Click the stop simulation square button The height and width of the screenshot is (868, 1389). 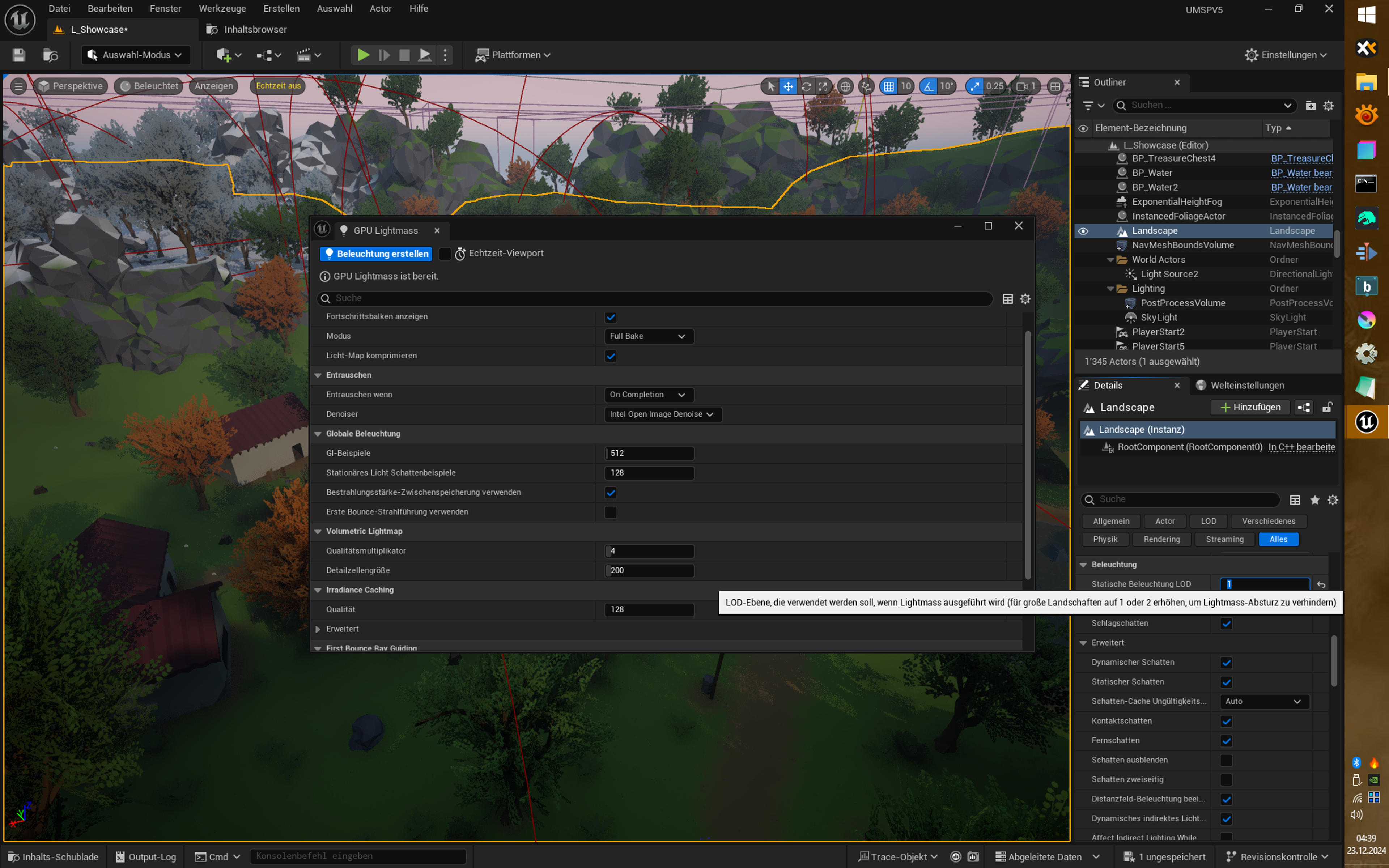tap(405, 55)
